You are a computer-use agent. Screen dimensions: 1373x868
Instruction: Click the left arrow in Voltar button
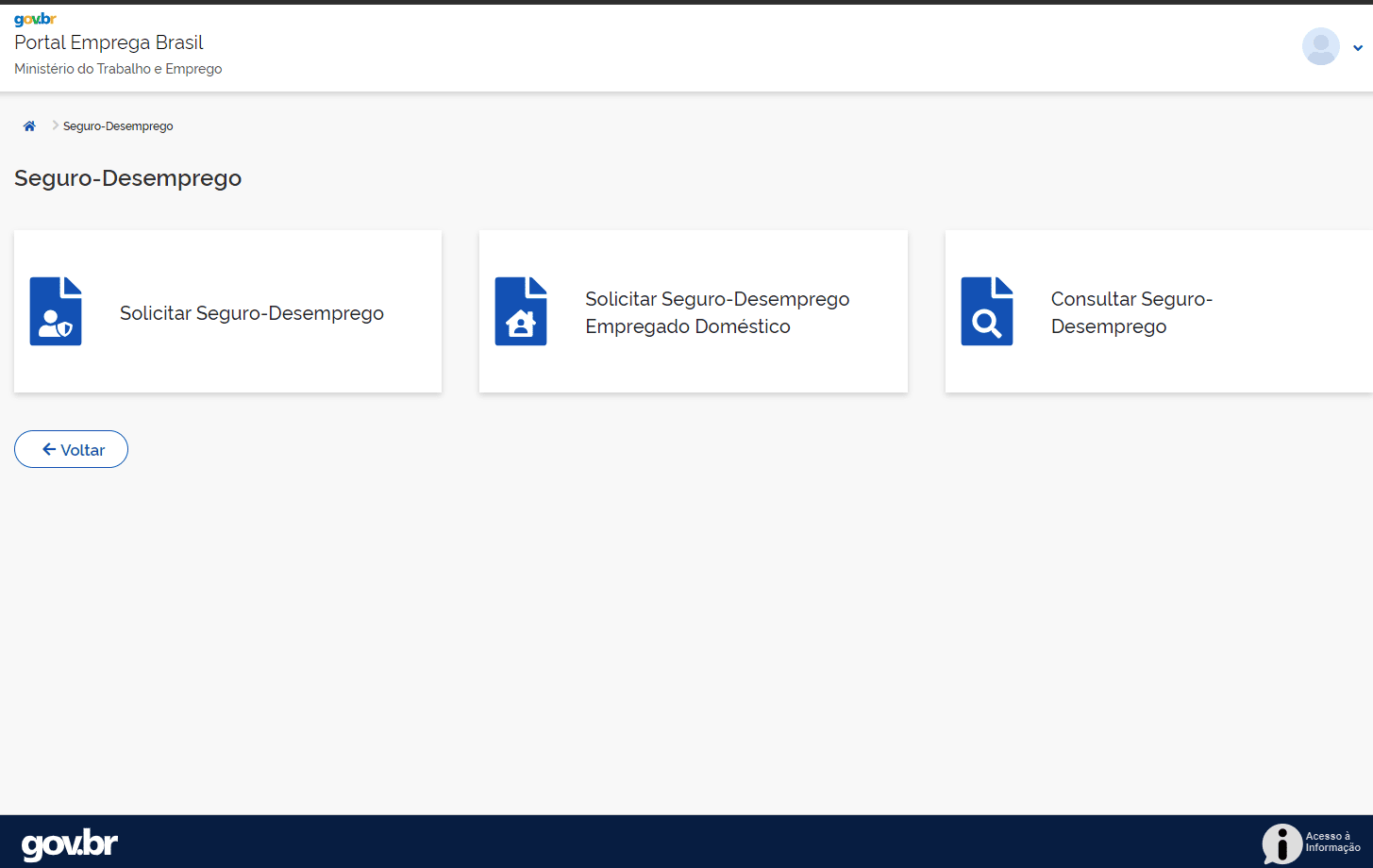[x=49, y=450]
